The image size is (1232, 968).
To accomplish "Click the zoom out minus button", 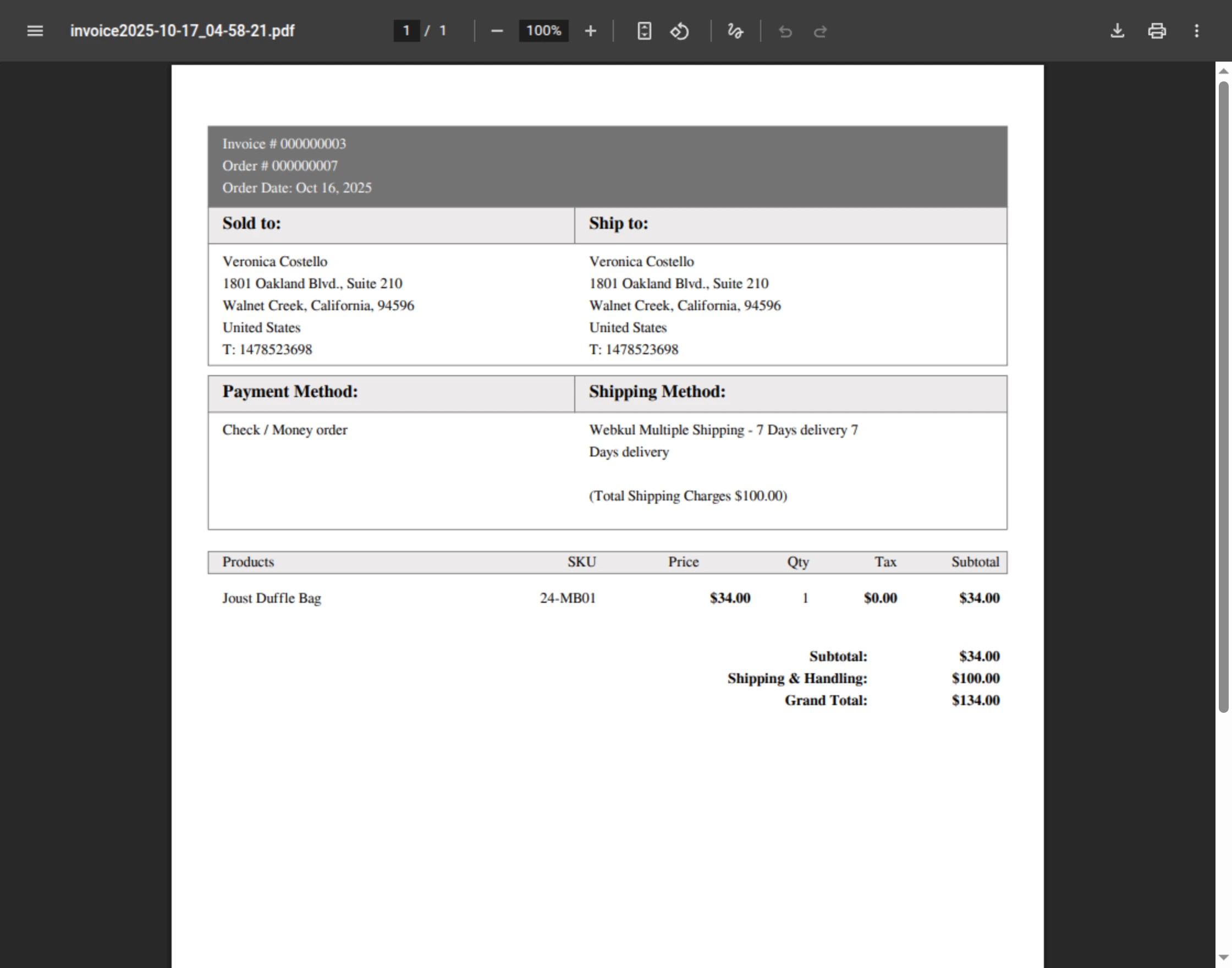I will (497, 31).
